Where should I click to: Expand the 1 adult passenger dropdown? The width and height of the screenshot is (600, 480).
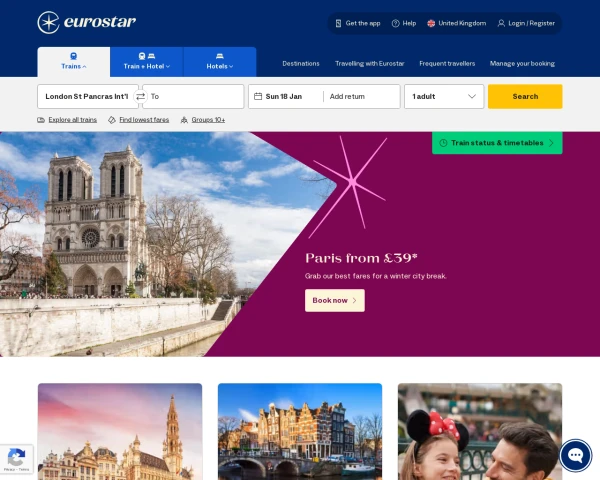click(x=444, y=96)
